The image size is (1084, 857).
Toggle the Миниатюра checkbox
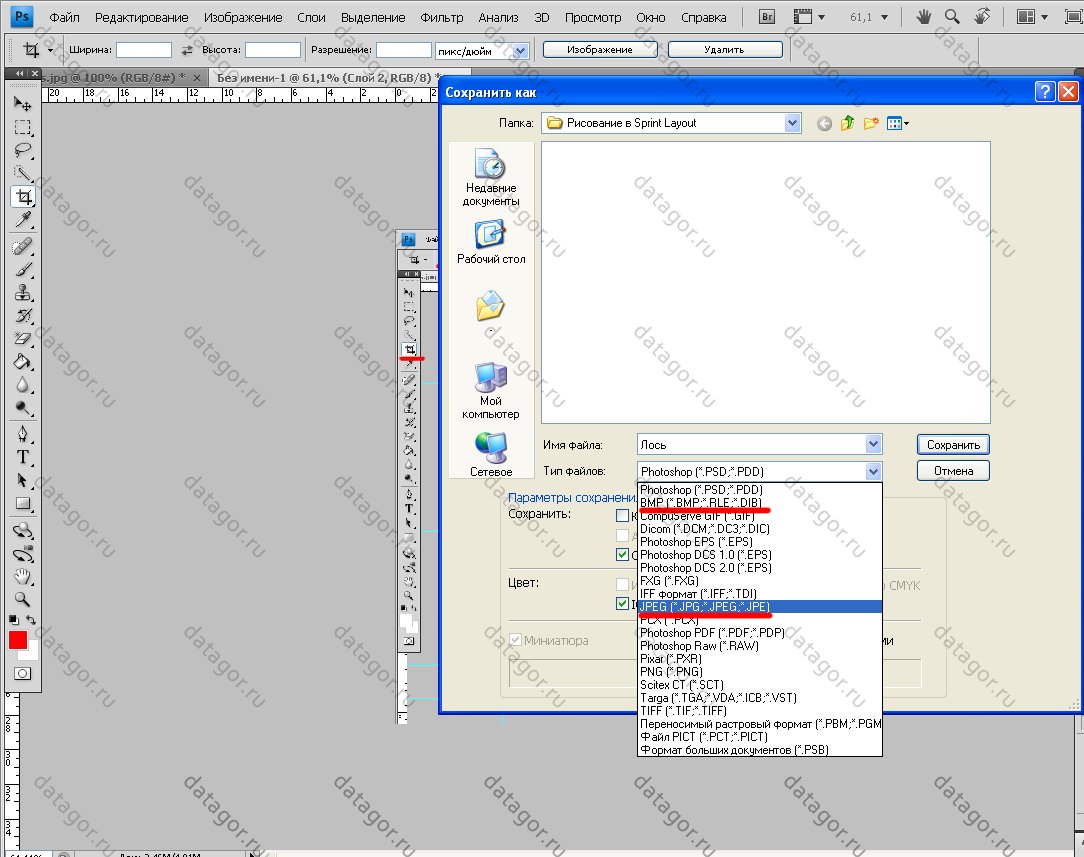pyautogui.click(x=515, y=640)
